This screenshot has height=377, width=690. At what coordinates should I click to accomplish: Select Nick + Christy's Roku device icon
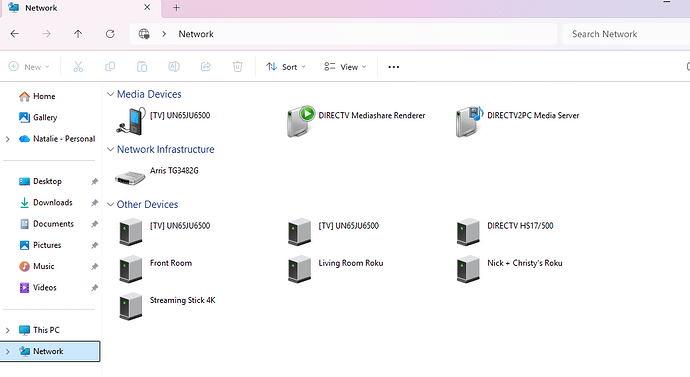(468, 269)
